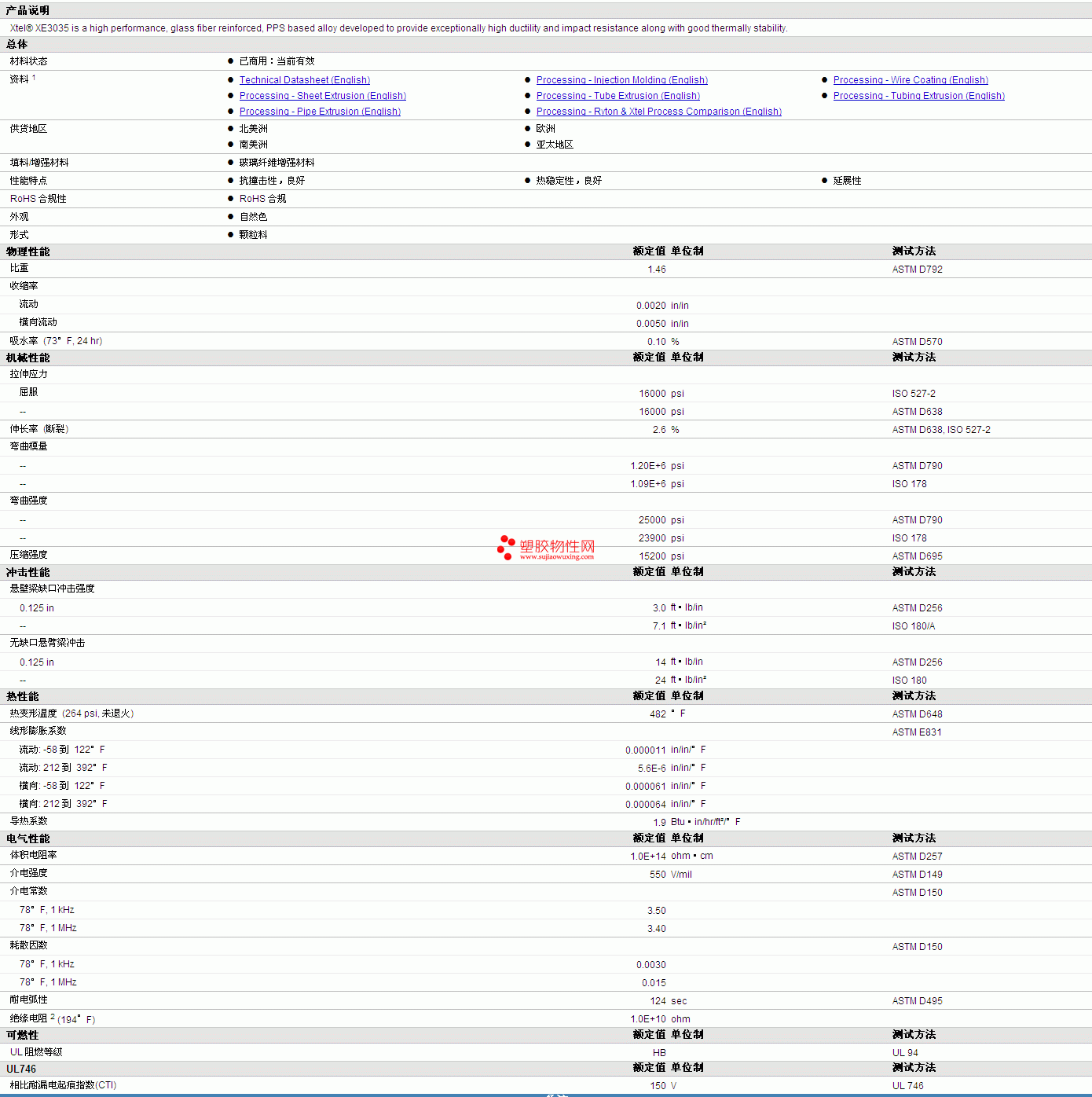Image resolution: width=1092 pixels, height=1097 pixels.
Task: Click the water absorption value 0.10
Action: coord(657,342)
